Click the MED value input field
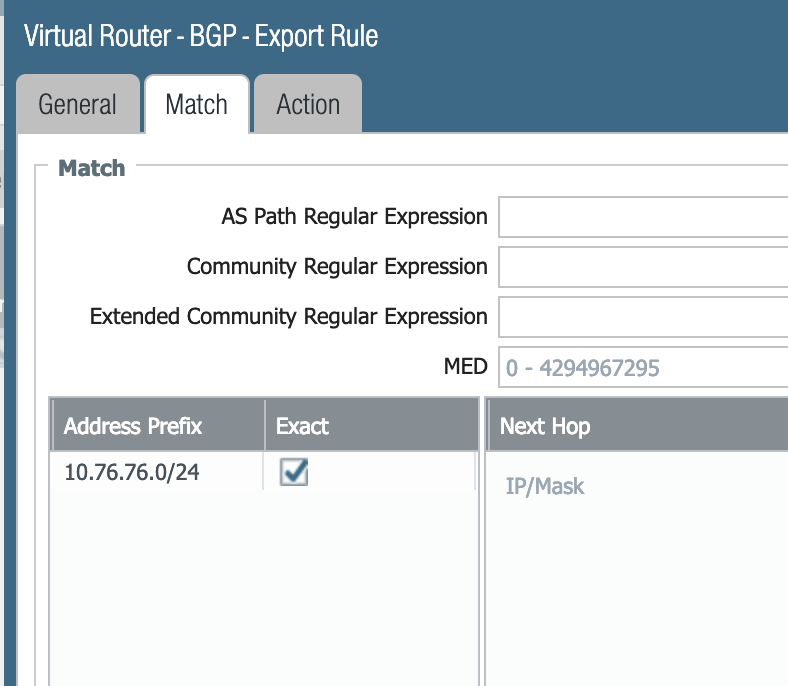This screenshot has height=686, width=788. [642, 368]
